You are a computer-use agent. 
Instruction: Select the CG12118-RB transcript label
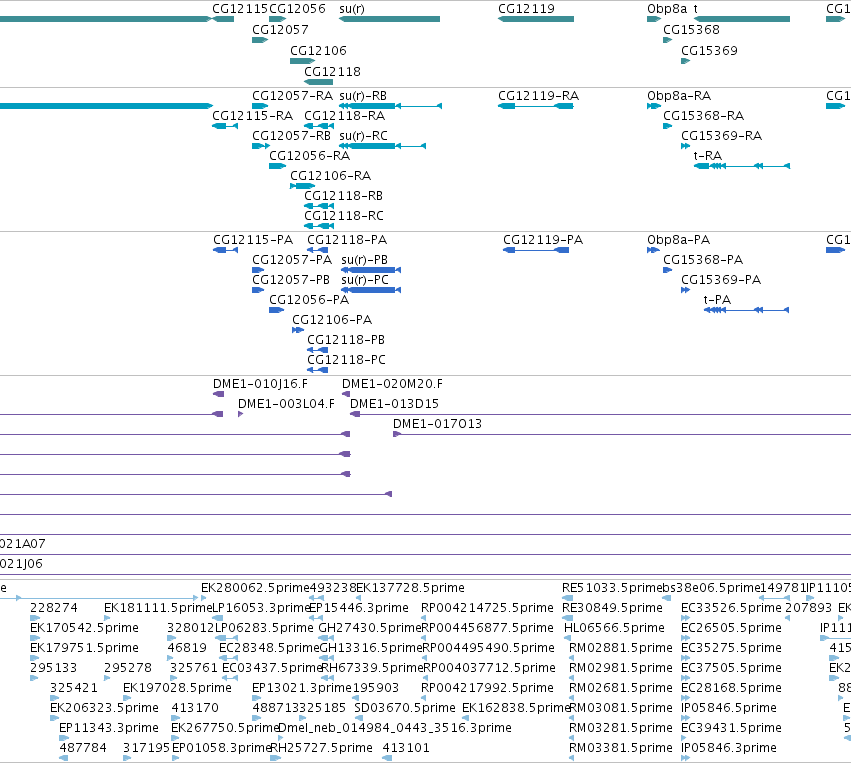tap(344, 195)
